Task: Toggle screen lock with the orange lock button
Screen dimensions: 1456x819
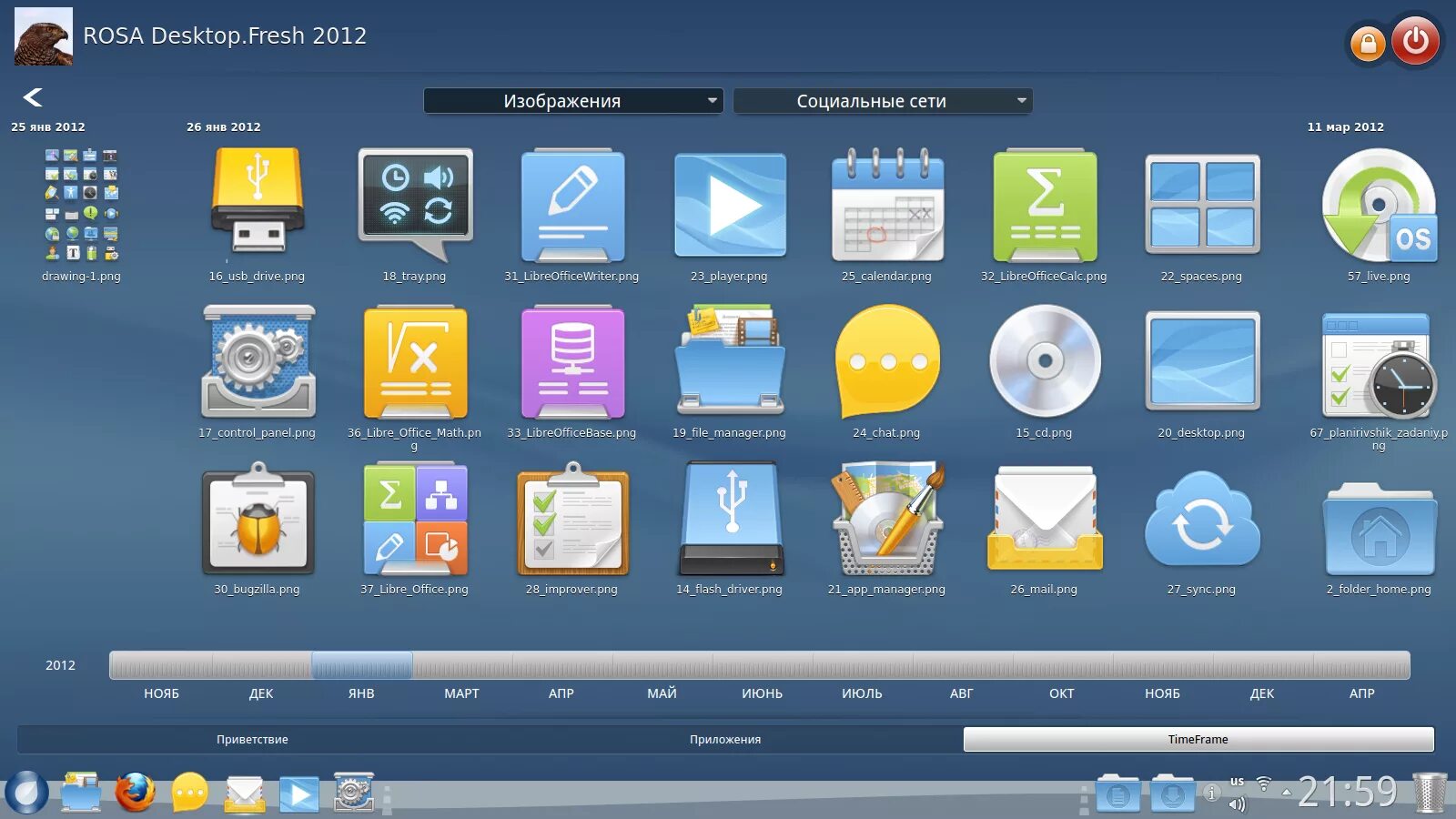Action: point(1368,42)
